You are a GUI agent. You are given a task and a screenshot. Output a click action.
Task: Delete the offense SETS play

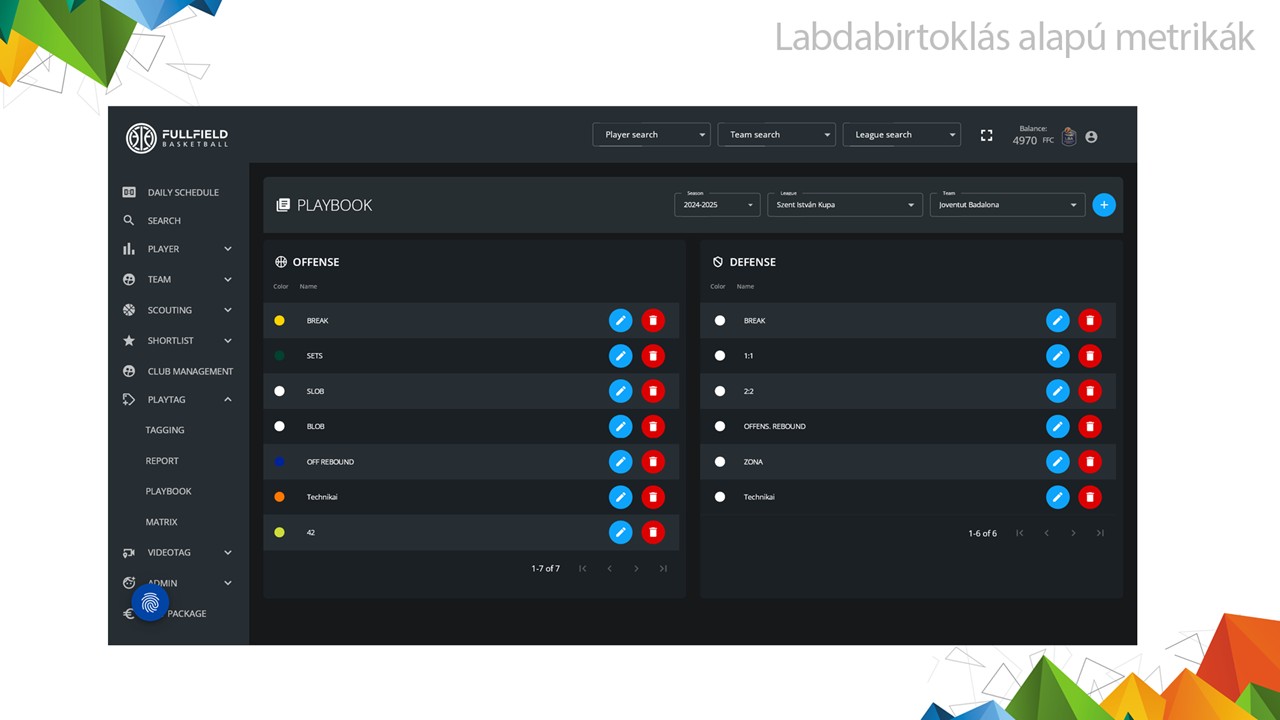click(652, 356)
